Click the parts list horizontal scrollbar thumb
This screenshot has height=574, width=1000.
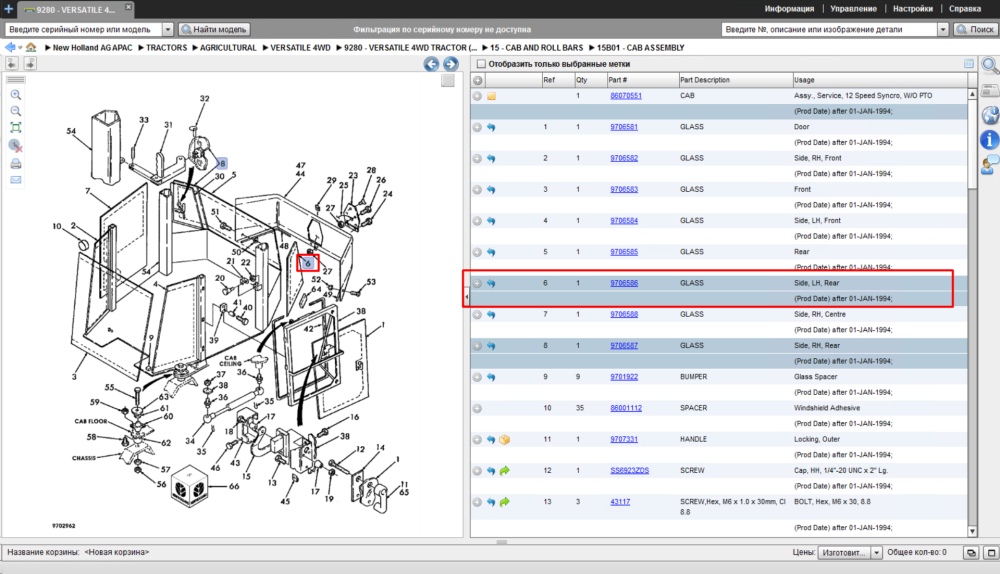[502, 542]
